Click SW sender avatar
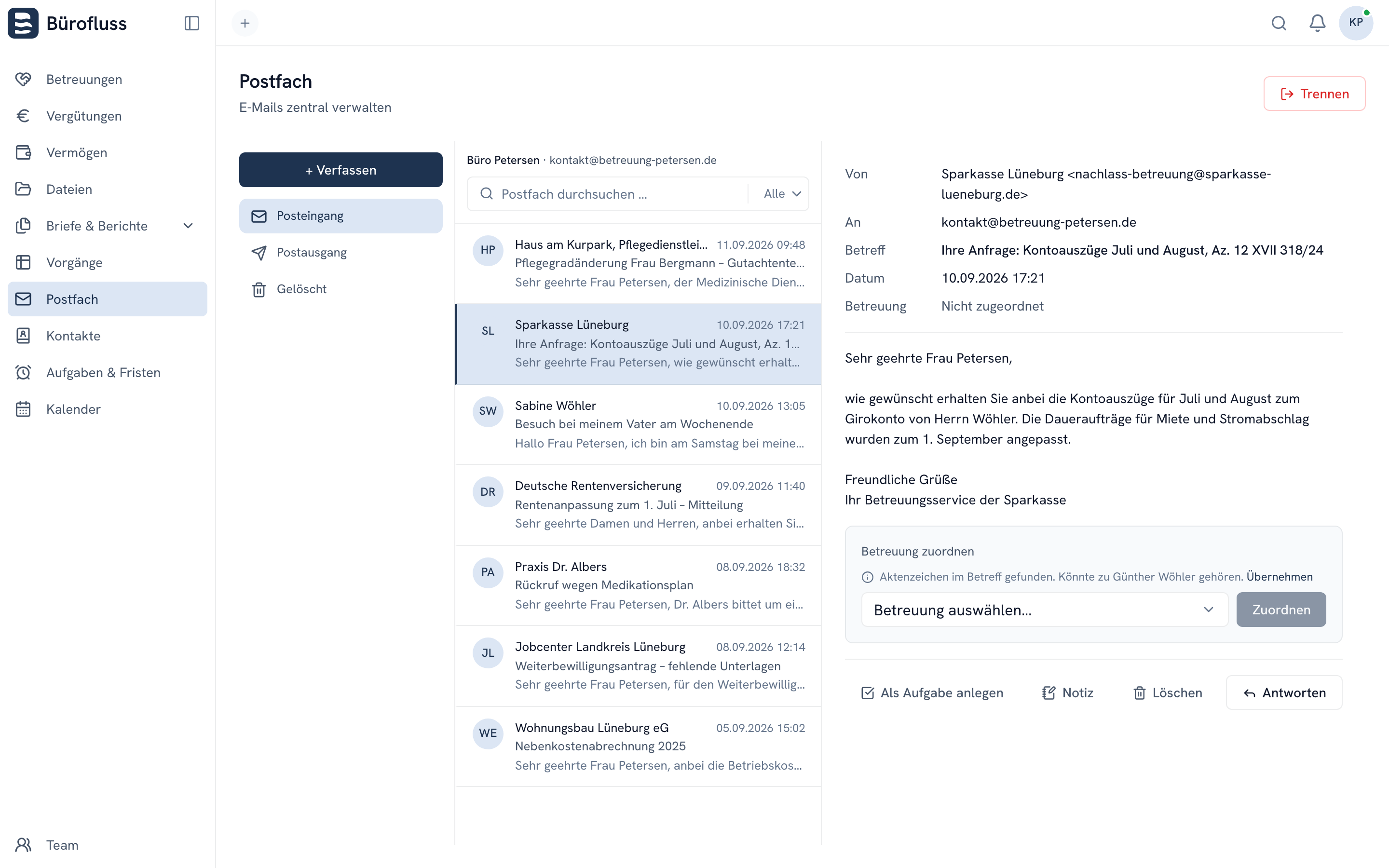 tap(488, 411)
